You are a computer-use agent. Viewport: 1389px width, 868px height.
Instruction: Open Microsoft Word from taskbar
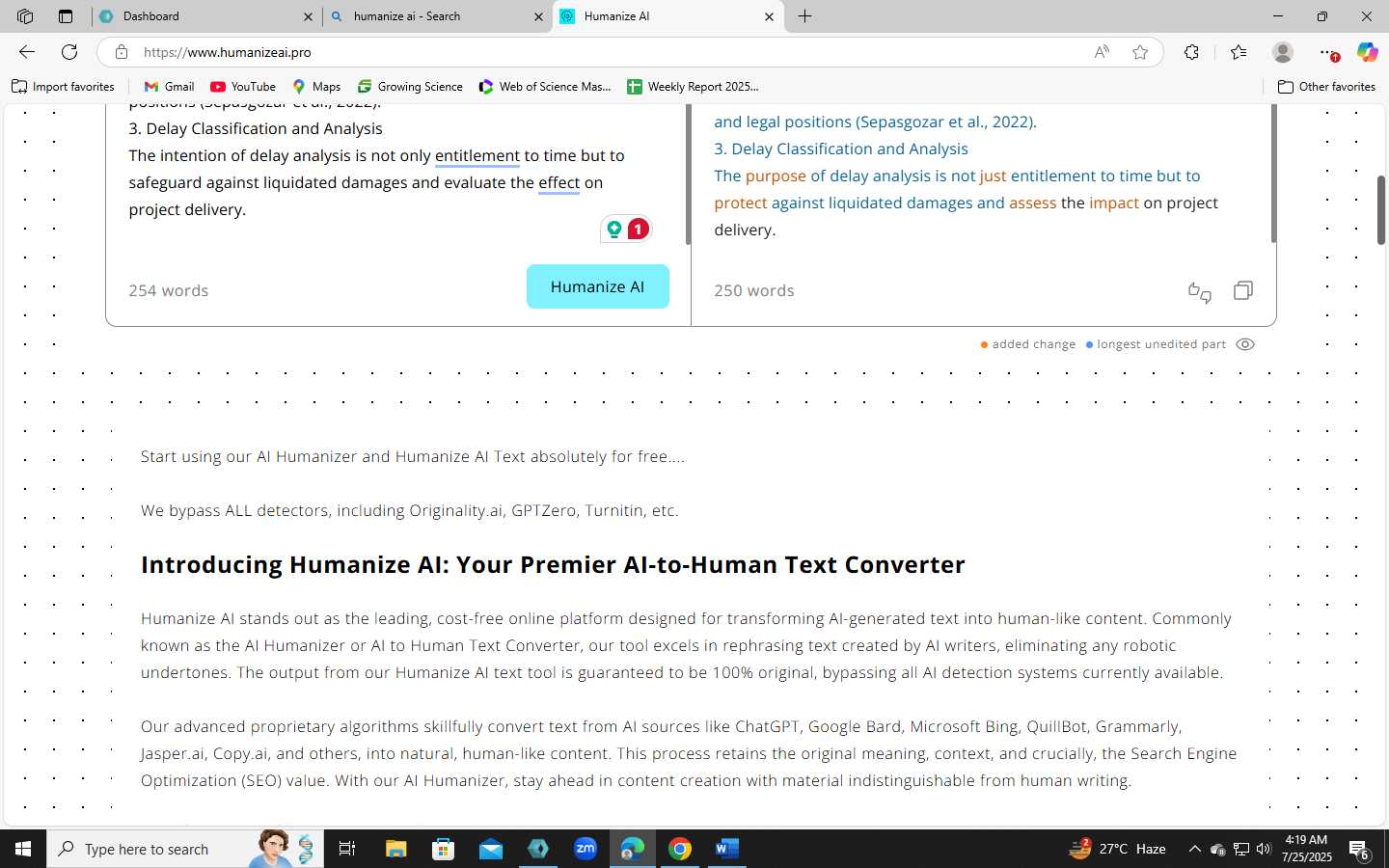tap(727, 849)
